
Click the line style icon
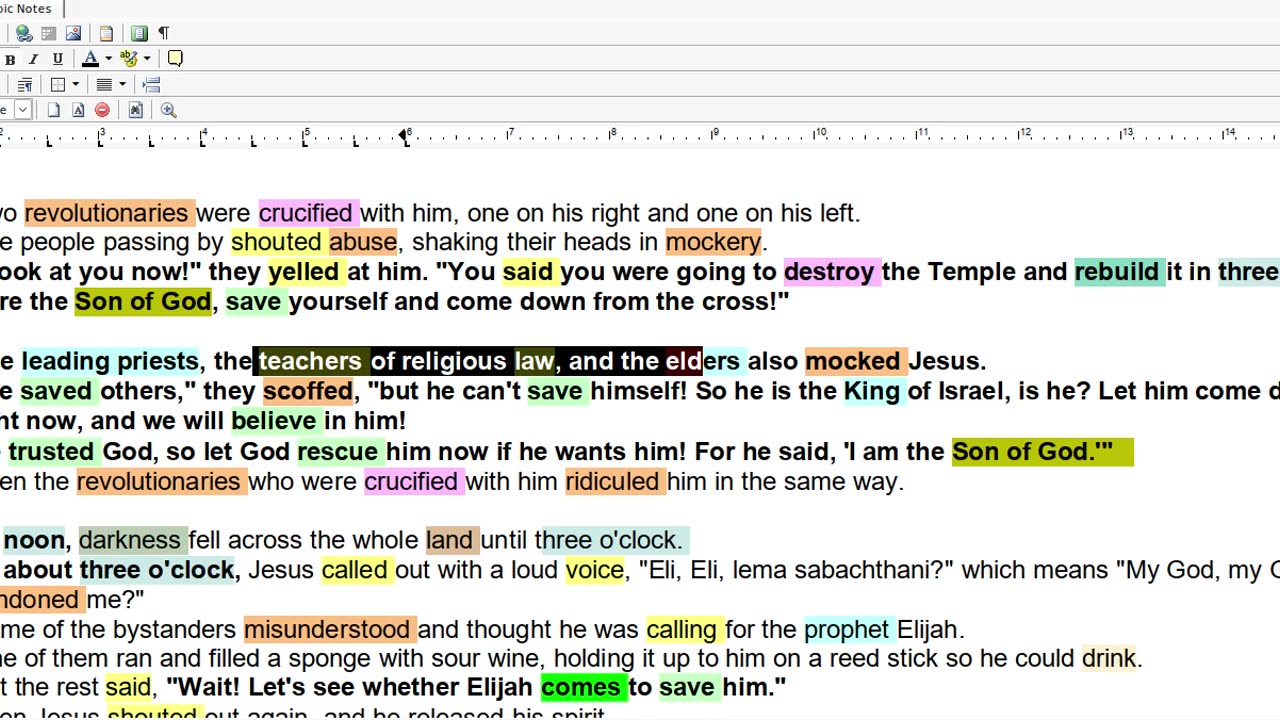point(104,85)
